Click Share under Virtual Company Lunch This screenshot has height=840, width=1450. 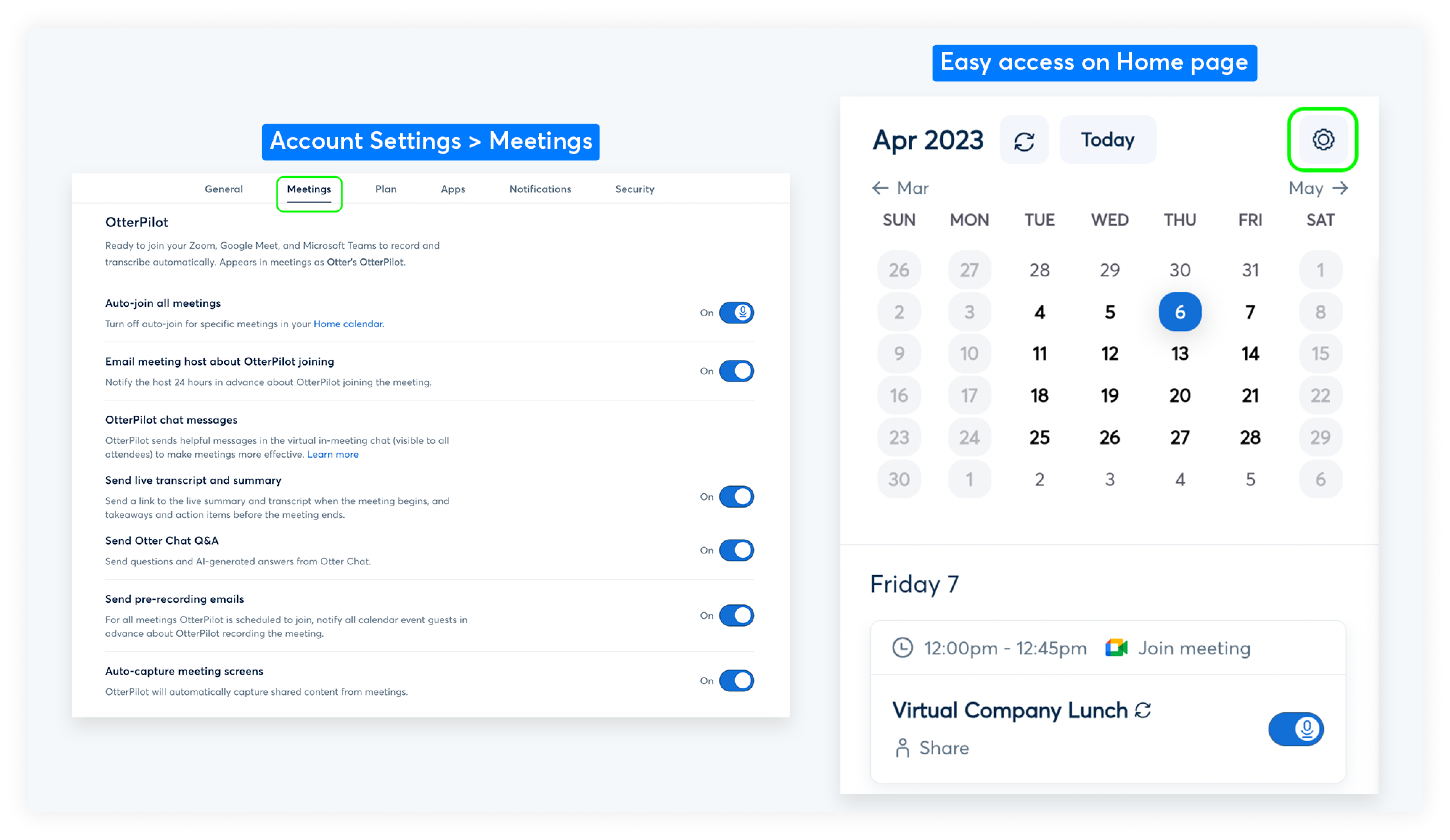pyautogui.click(x=944, y=748)
